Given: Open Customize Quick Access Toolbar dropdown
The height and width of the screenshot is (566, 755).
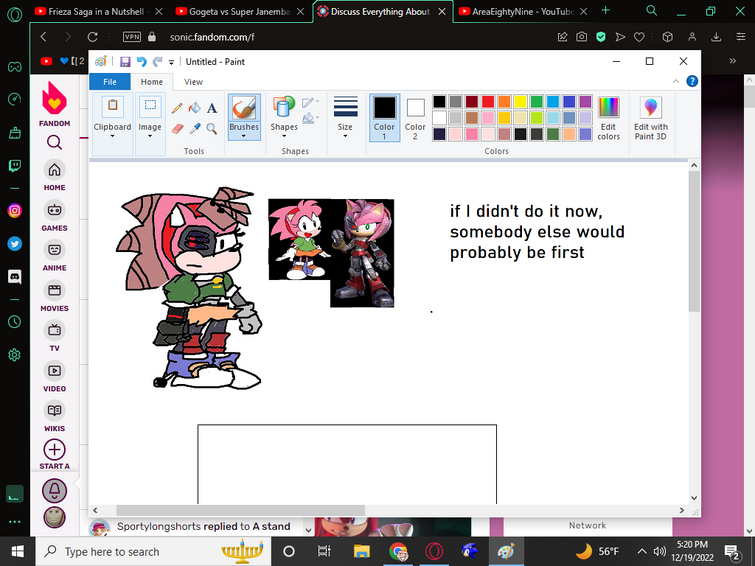Looking at the screenshot, I should pyautogui.click(x=171, y=62).
